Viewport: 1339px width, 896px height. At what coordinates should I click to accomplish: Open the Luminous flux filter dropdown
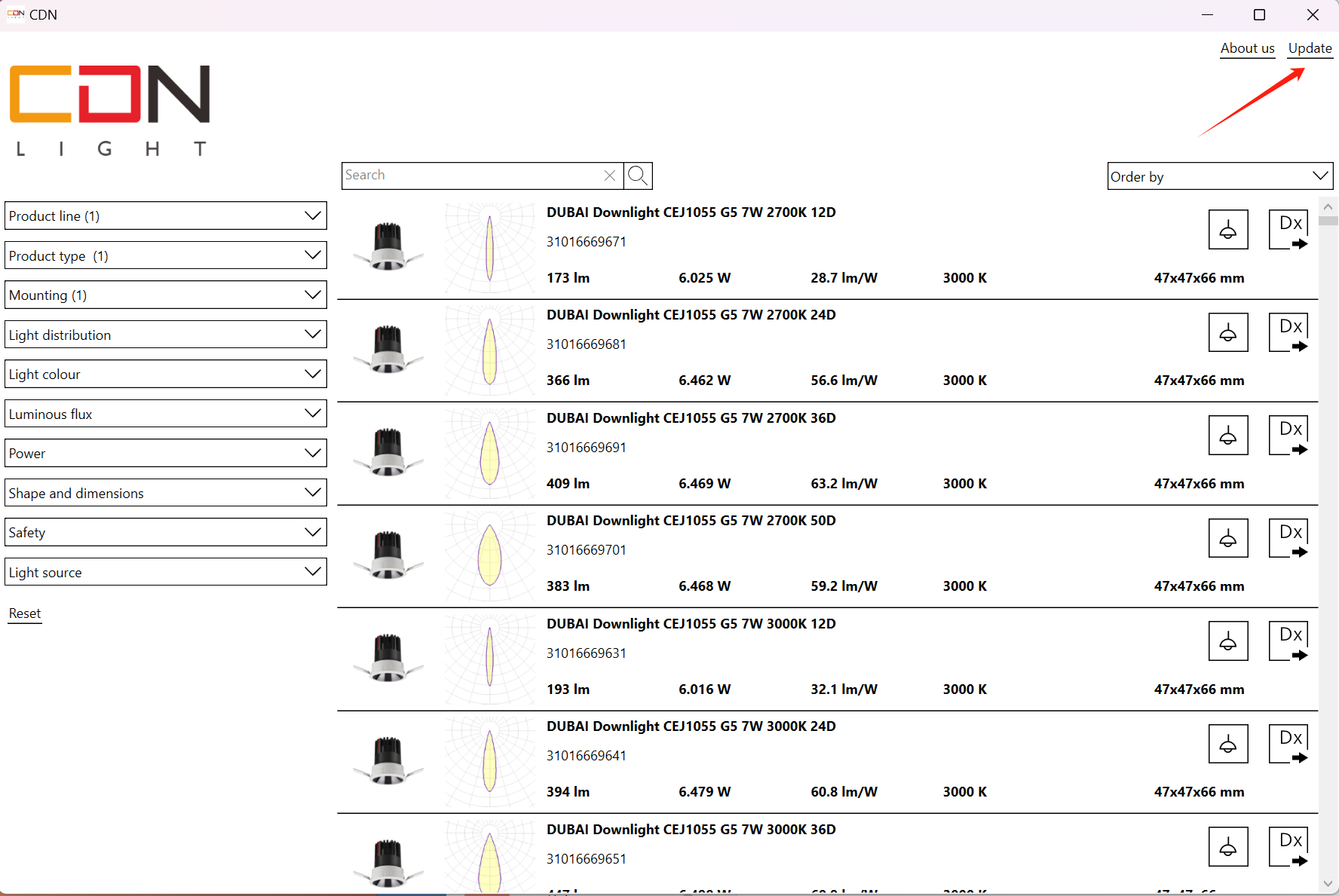(x=166, y=414)
